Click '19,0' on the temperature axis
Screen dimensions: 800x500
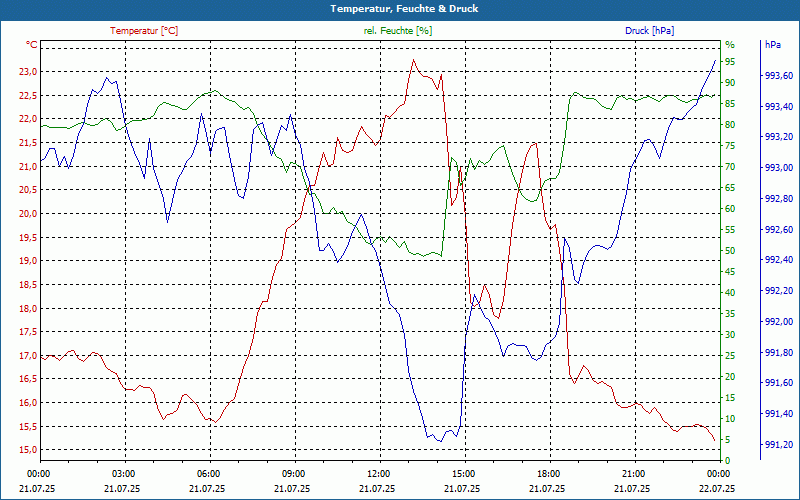click(x=28, y=261)
